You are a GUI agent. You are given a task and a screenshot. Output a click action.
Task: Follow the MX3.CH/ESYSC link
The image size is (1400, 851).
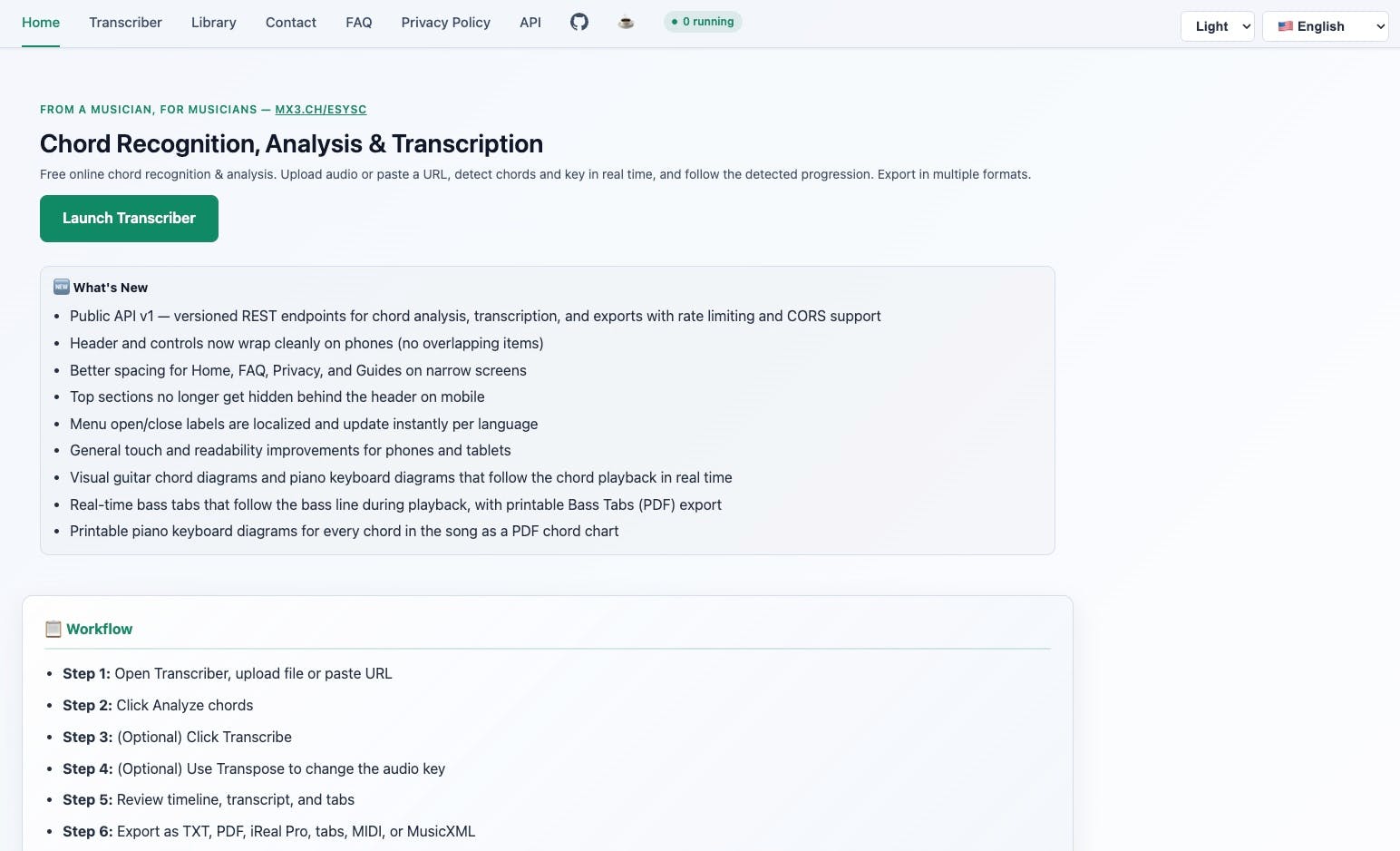click(x=321, y=110)
